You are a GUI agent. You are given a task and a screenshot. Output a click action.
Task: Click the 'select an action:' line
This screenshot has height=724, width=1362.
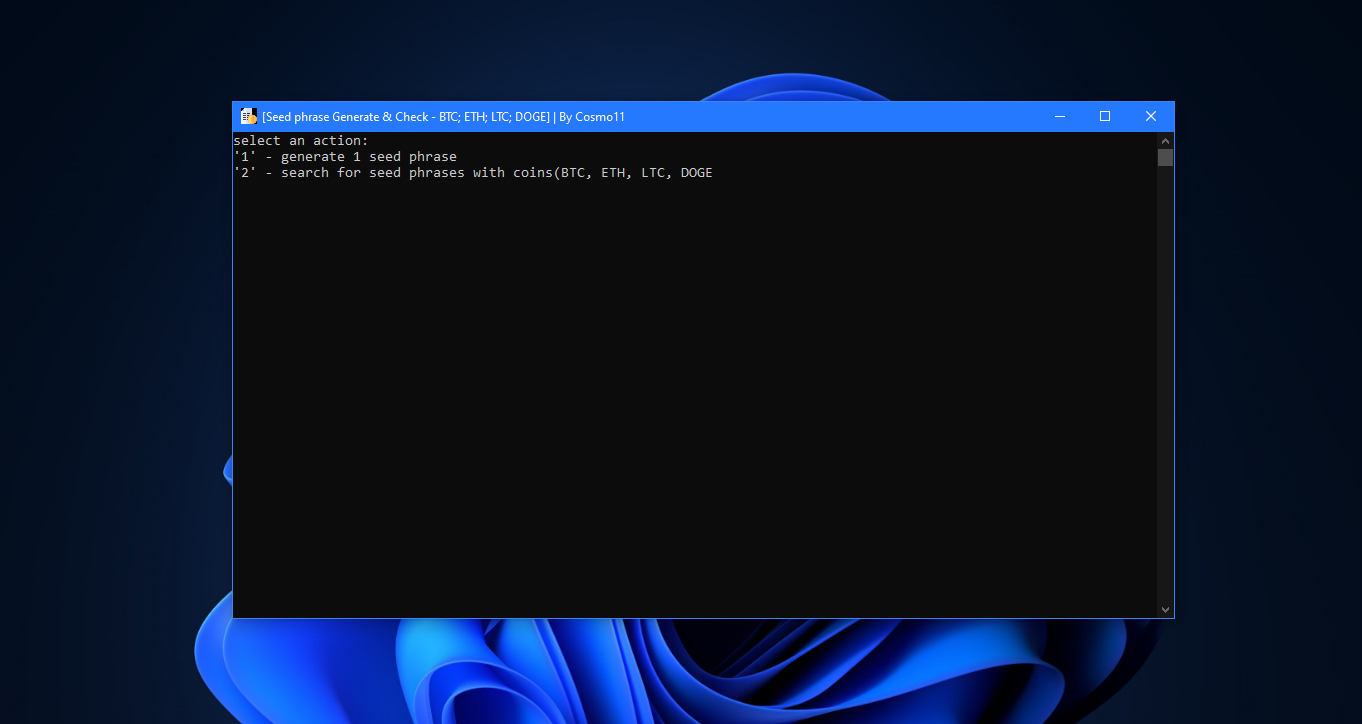pyautogui.click(x=301, y=141)
